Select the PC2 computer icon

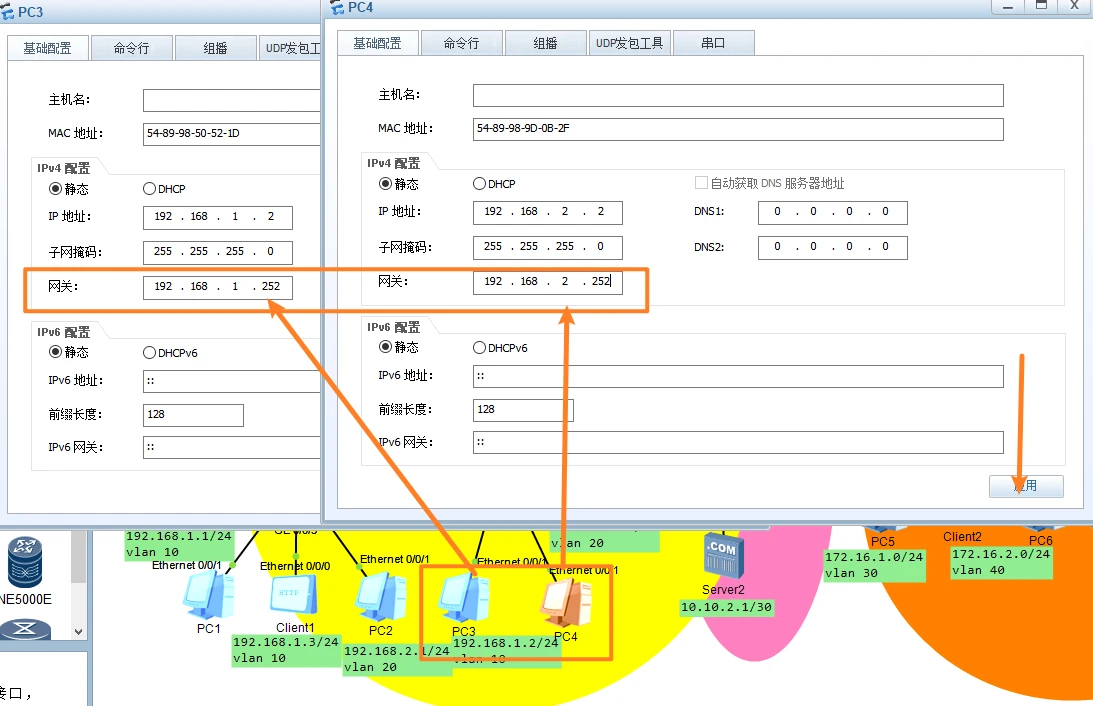380,598
